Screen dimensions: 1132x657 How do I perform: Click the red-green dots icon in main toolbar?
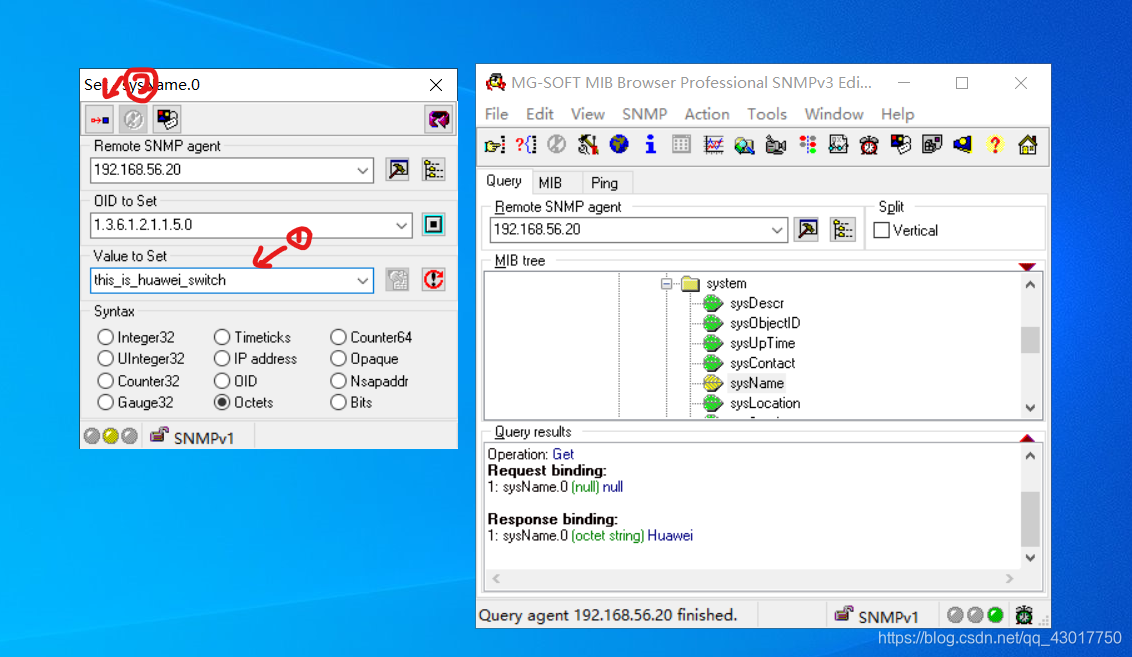coord(807,145)
